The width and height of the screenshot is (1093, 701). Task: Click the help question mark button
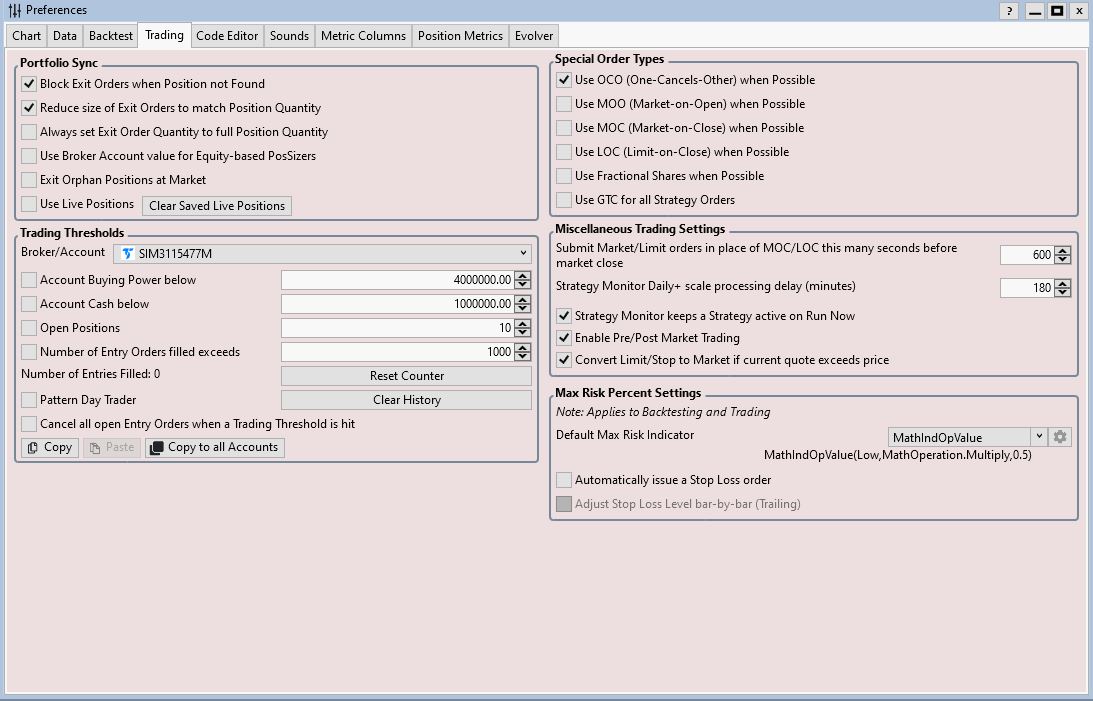[x=1009, y=11]
